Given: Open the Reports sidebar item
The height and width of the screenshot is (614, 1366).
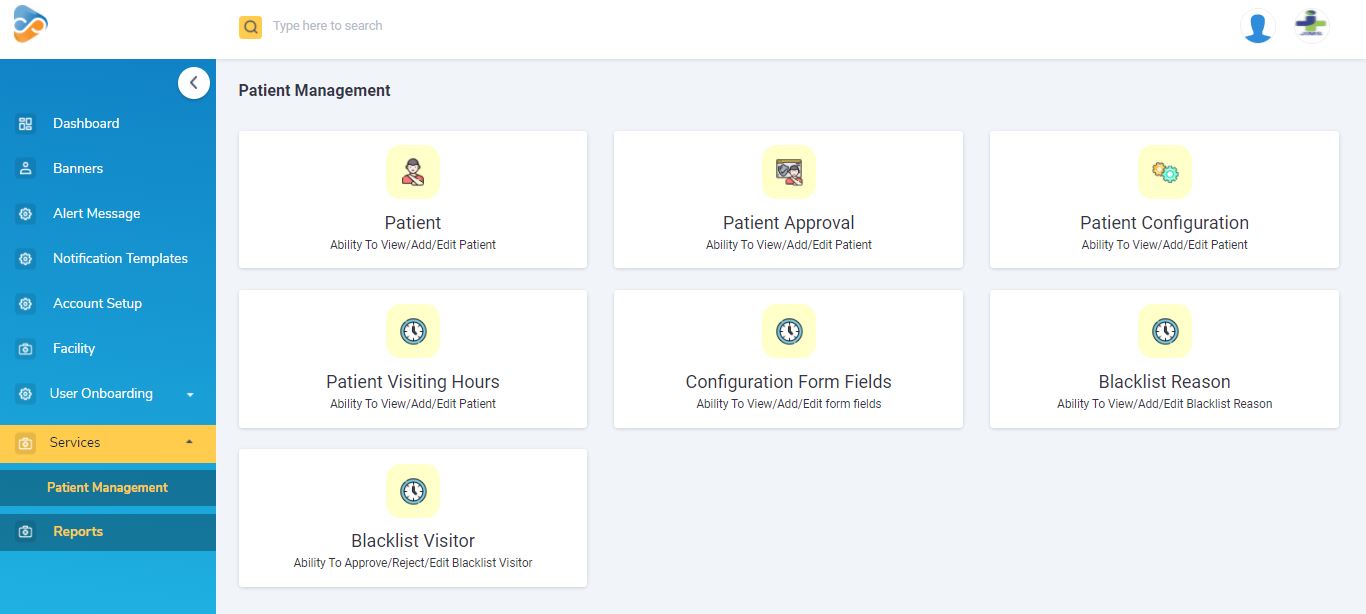Looking at the screenshot, I should pyautogui.click(x=78, y=532).
